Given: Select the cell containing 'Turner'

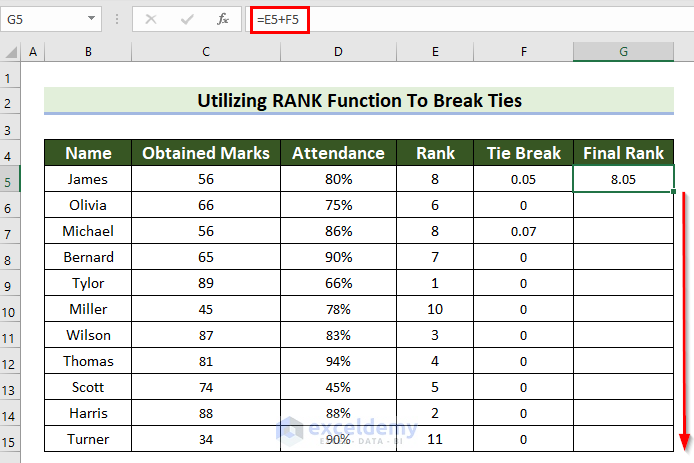Looking at the screenshot, I should coord(88,439).
